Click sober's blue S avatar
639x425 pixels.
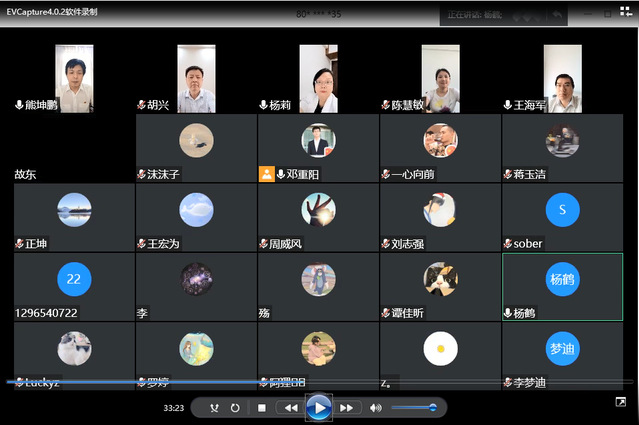[562, 210]
